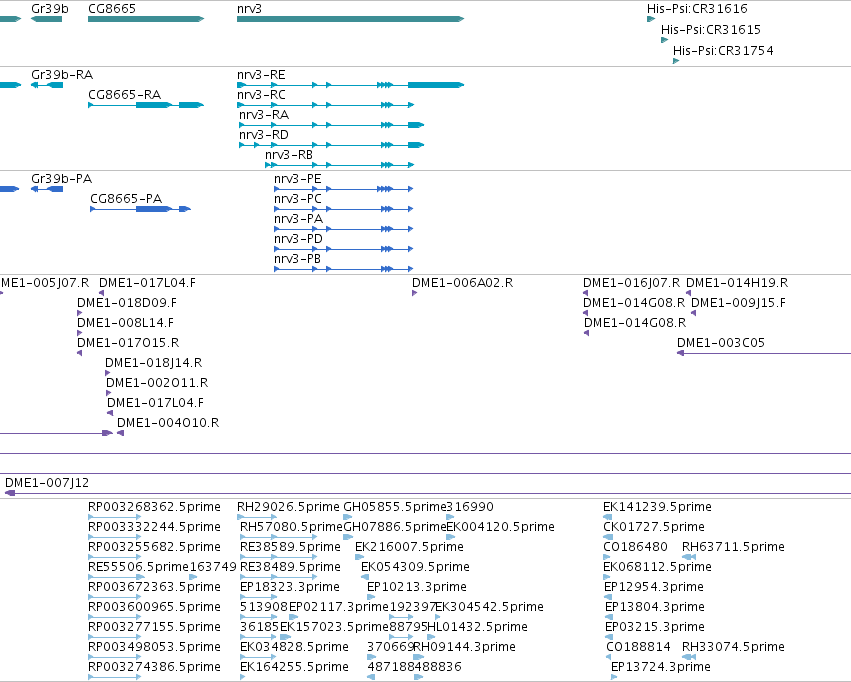Open EST RP003498053.5prime

pyautogui.click(x=154, y=648)
